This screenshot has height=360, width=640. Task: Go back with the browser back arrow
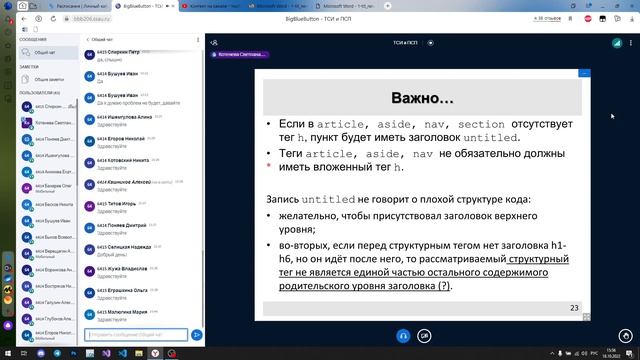point(24,19)
